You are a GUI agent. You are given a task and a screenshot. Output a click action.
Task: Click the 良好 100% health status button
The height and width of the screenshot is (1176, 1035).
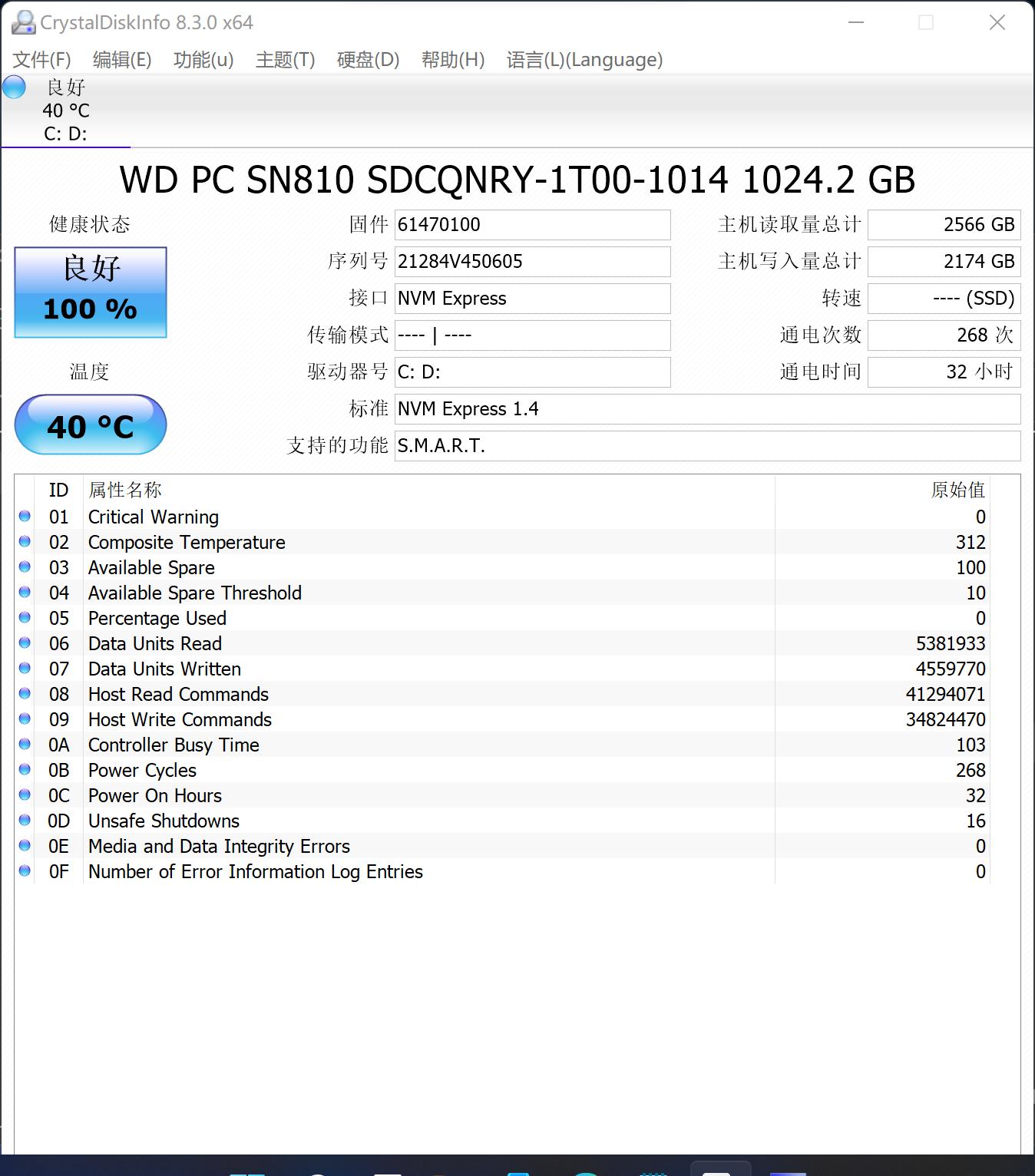pos(90,292)
